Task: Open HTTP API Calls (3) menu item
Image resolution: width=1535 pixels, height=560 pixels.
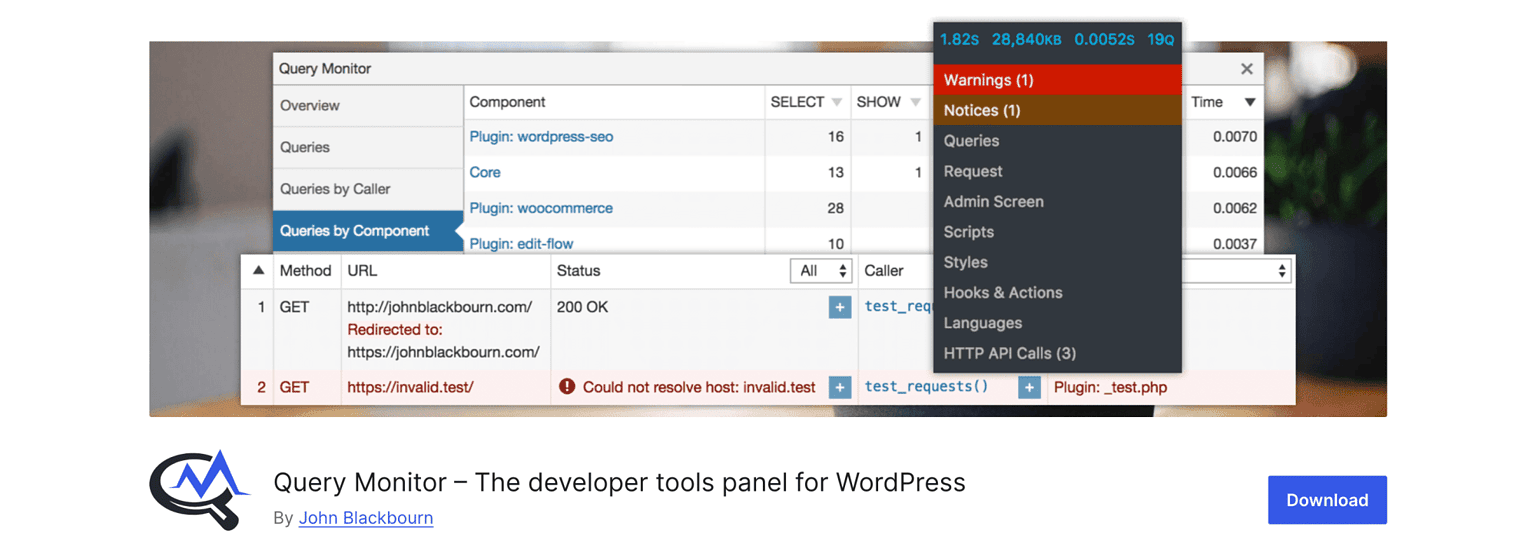Action: click(1009, 353)
